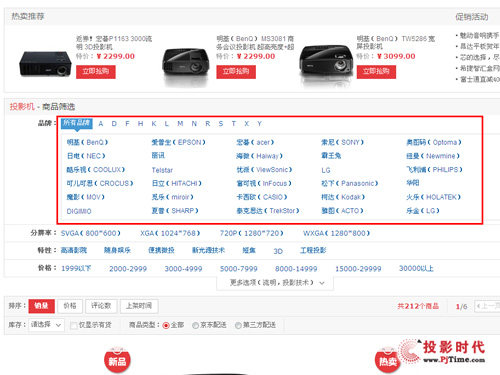The image size is (500, 375).
Task: Open the Acer P1163 projector thumbnail
Action: (45, 64)
